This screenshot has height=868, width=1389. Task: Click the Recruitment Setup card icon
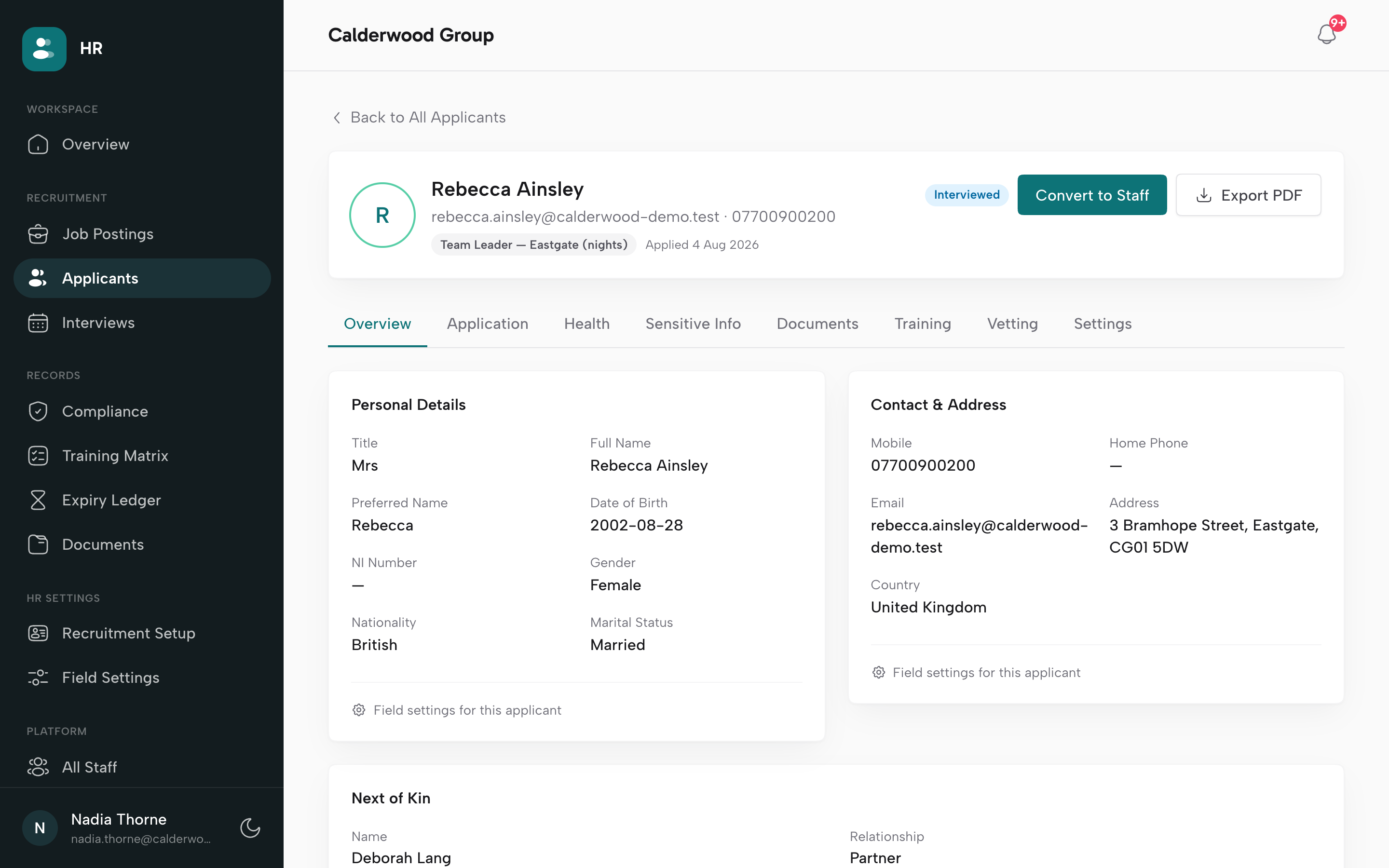(38, 633)
